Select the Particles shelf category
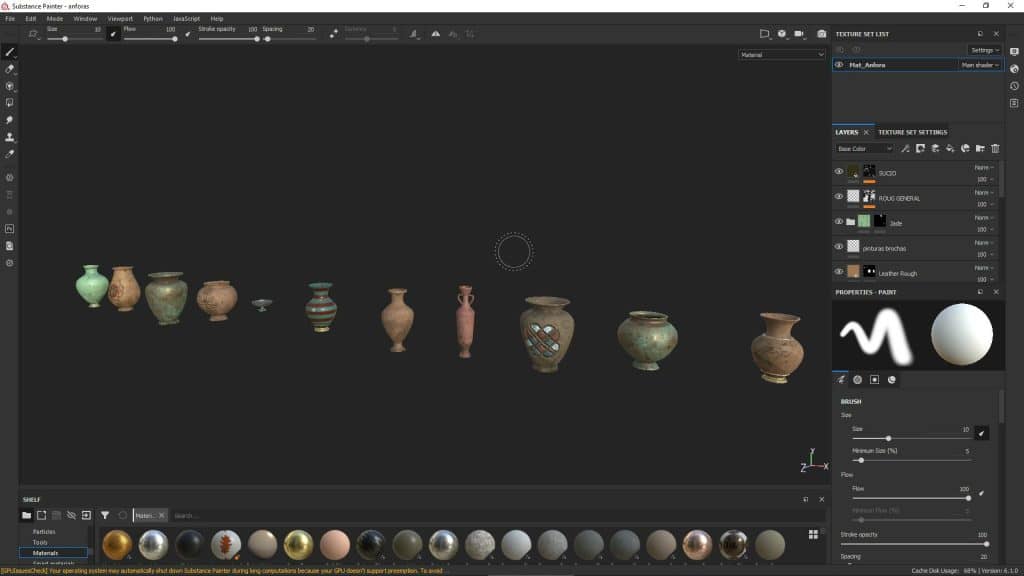1024x576 pixels. tap(44, 532)
